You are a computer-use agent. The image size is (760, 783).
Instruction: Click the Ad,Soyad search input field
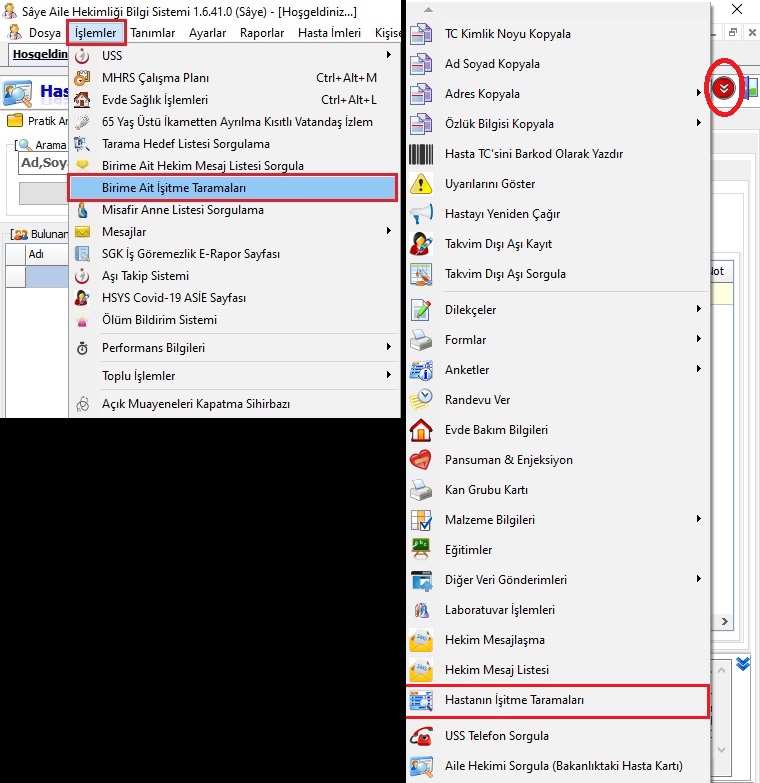43,163
